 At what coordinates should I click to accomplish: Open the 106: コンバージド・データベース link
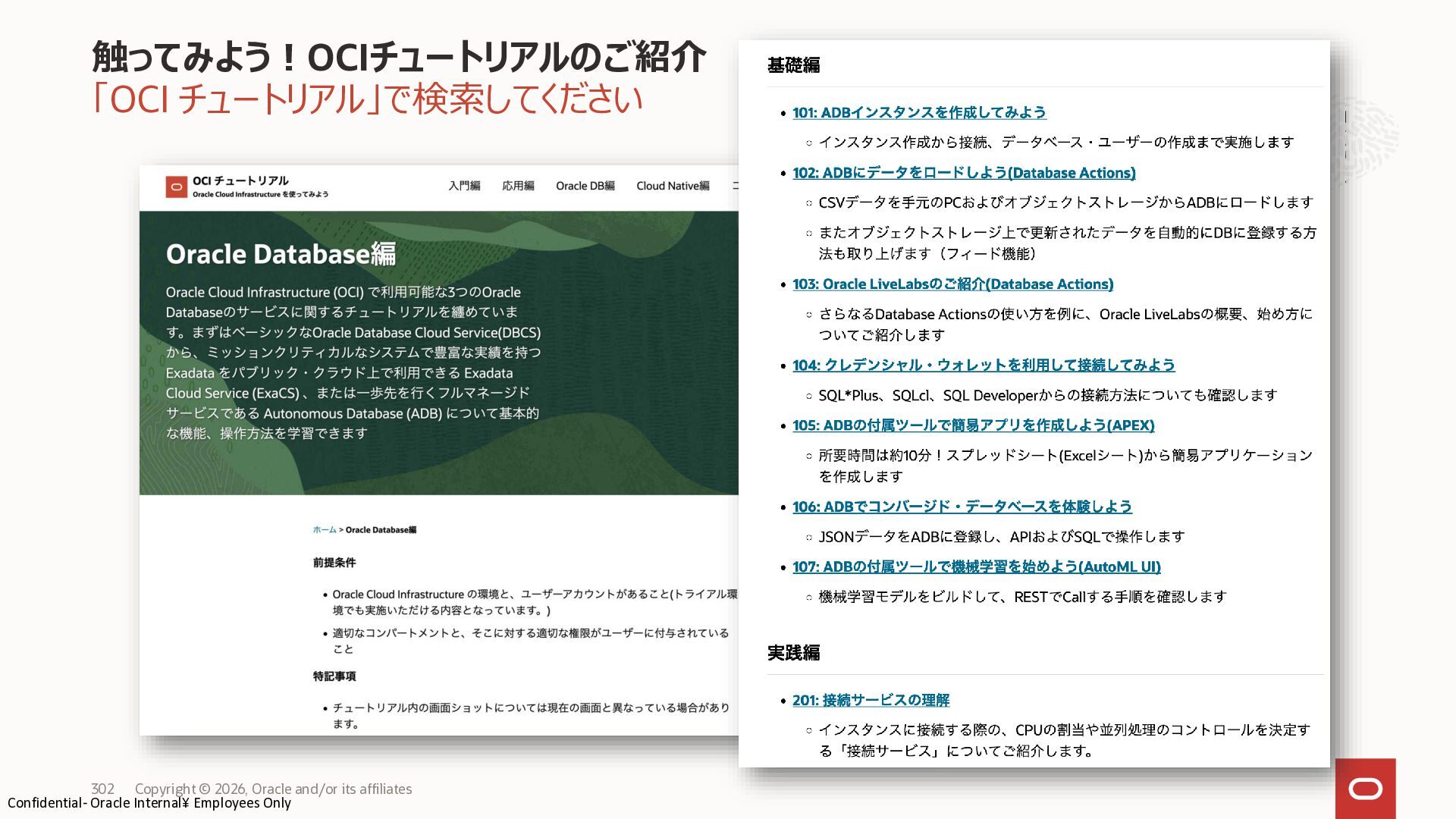[x=962, y=507]
